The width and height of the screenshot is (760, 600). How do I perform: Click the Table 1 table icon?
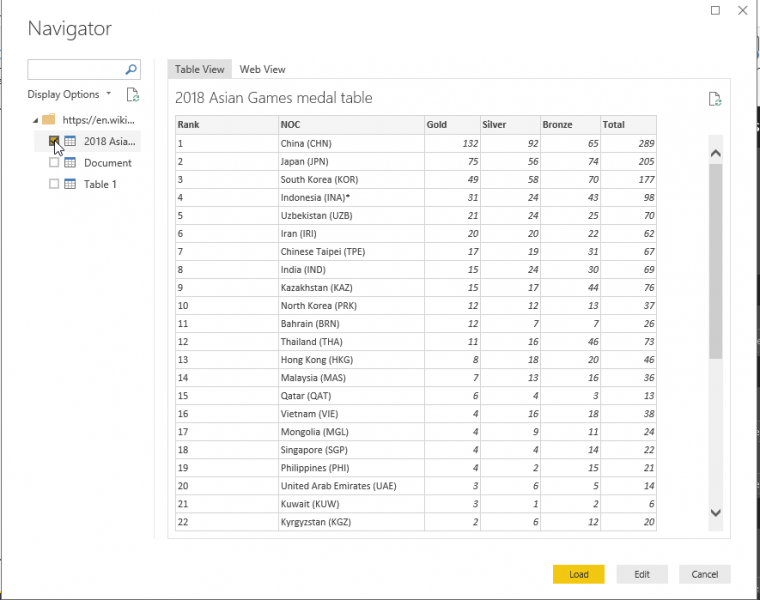pyautogui.click(x=70, y=184)
